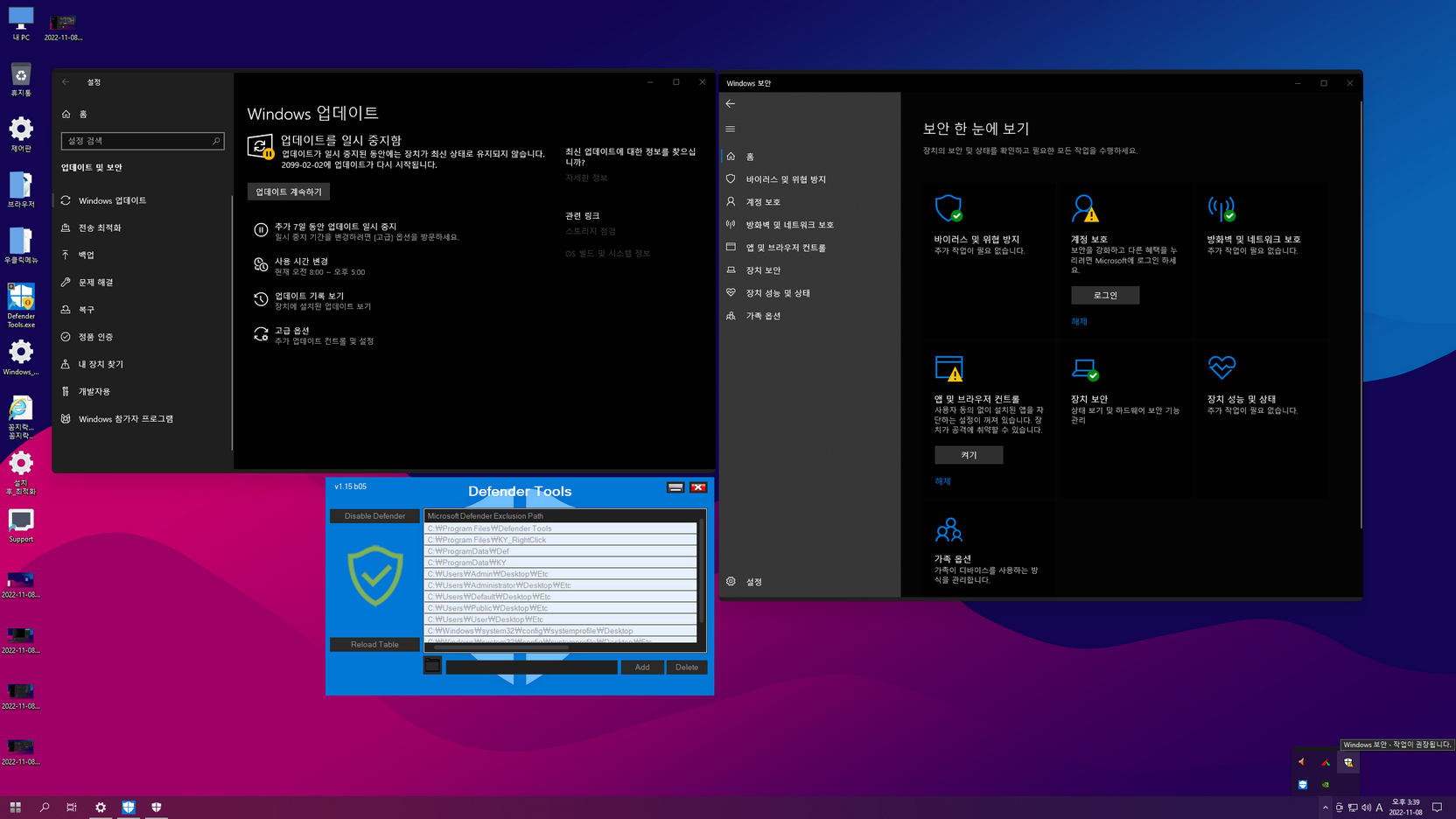Select Windows 참가자 프로그램 in sidebar

click(x=143, y=418)
